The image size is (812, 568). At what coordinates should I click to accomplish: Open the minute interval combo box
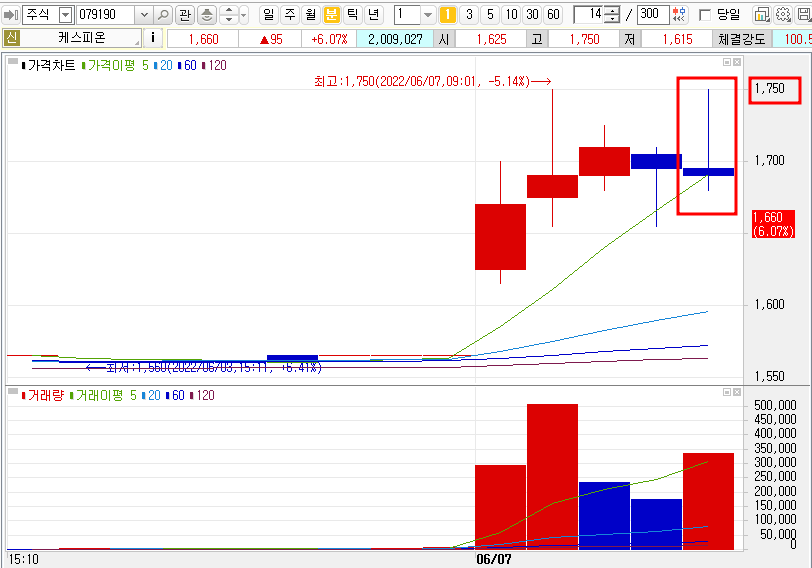pos(414,14)
